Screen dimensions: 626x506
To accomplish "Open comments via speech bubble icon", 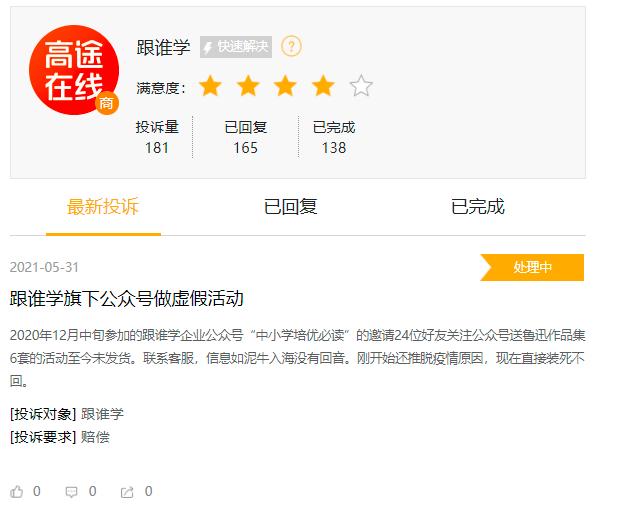I will [x=71, y=492].
